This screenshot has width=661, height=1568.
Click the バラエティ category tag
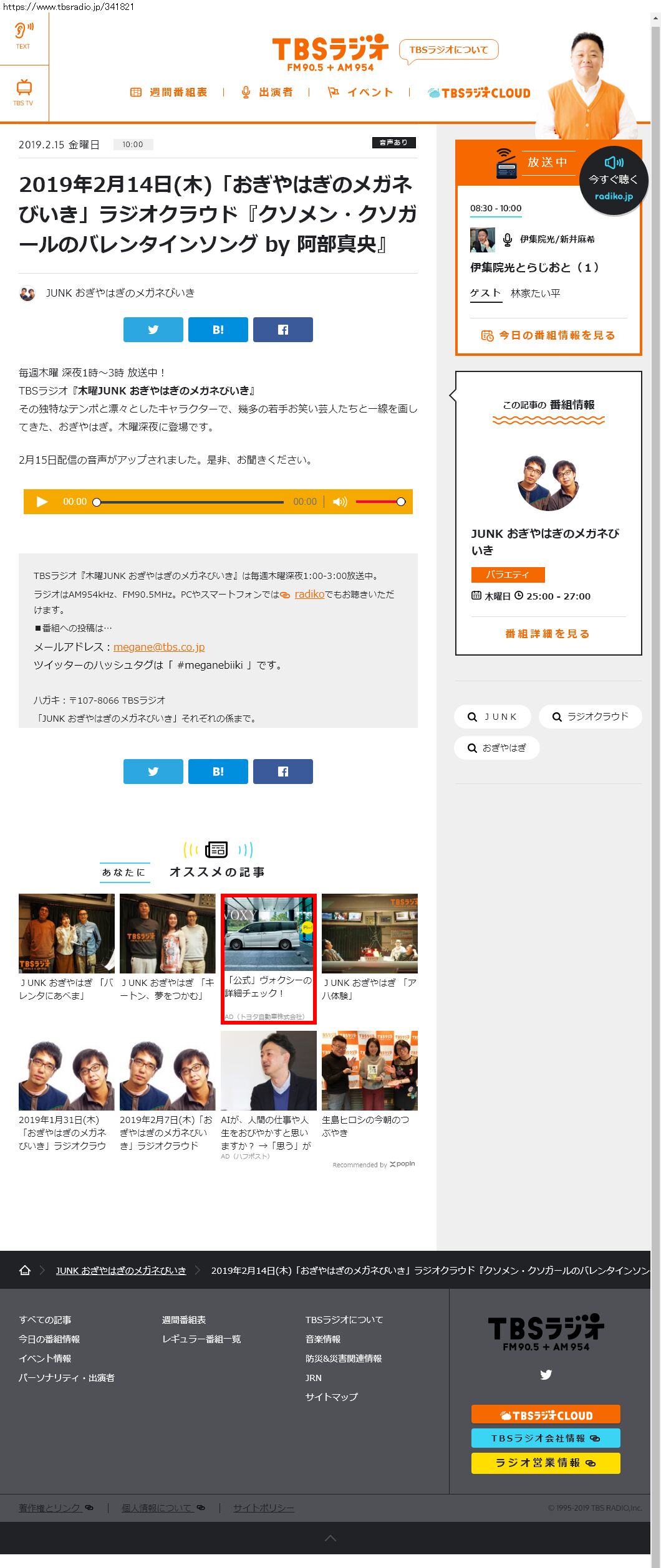[x=508, y=575]
